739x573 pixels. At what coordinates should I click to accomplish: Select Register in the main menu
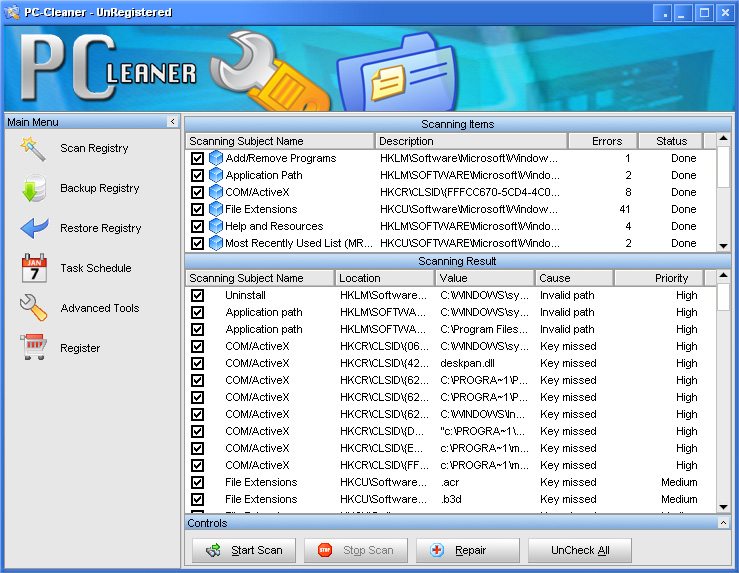point(80,348)
